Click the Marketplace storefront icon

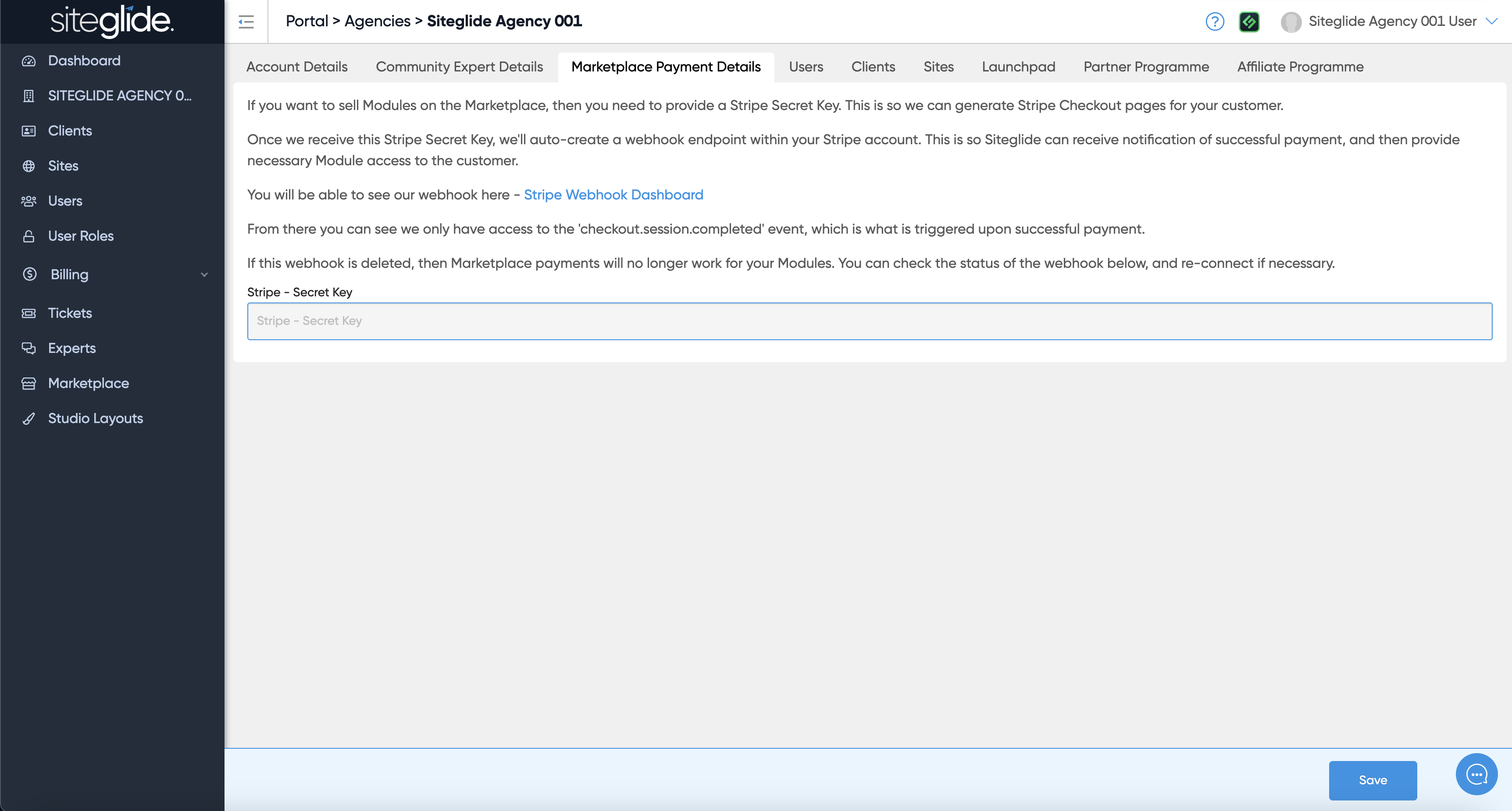tap(29, 384)
